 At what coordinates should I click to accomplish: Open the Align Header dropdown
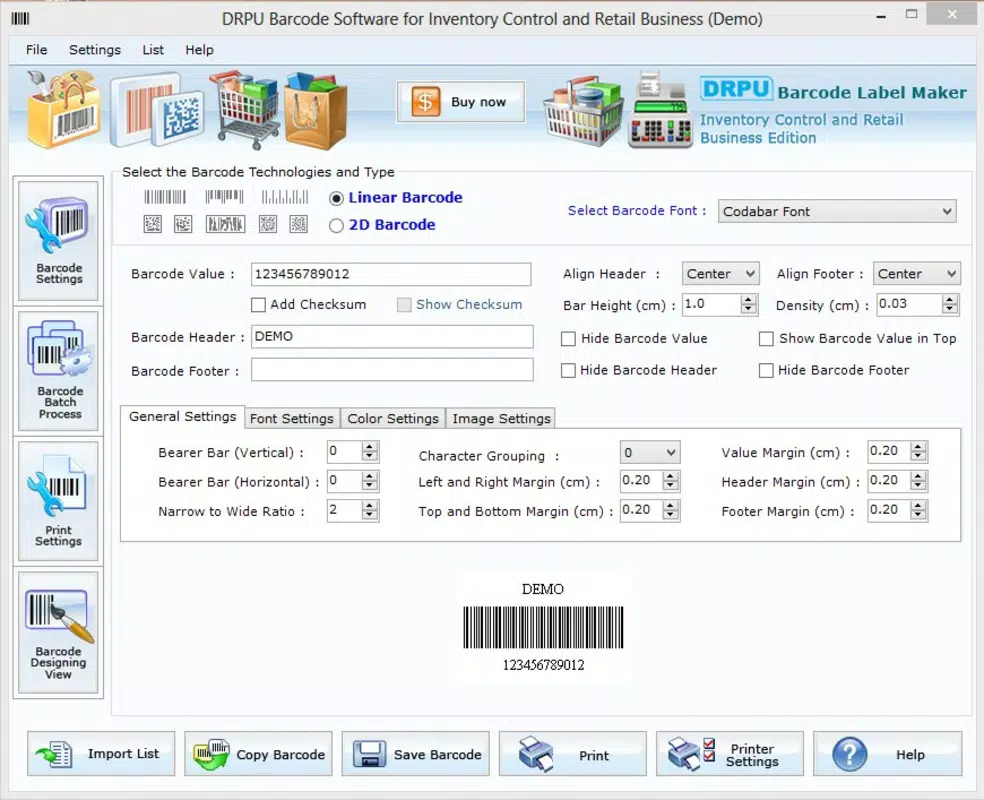coord(720,274)
